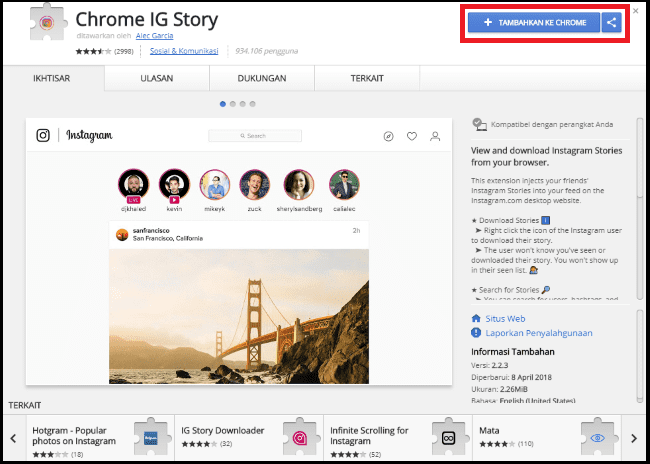Click the Ukuran: 2.26MiB text
Screen dimensions: 650x464
500,389
